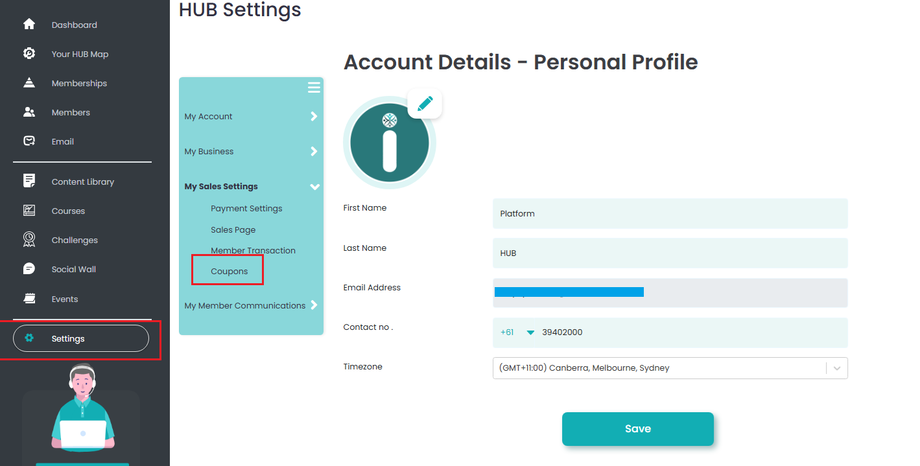Open the Social Wall chat icon
920x466 pixels.
[29, 269]
